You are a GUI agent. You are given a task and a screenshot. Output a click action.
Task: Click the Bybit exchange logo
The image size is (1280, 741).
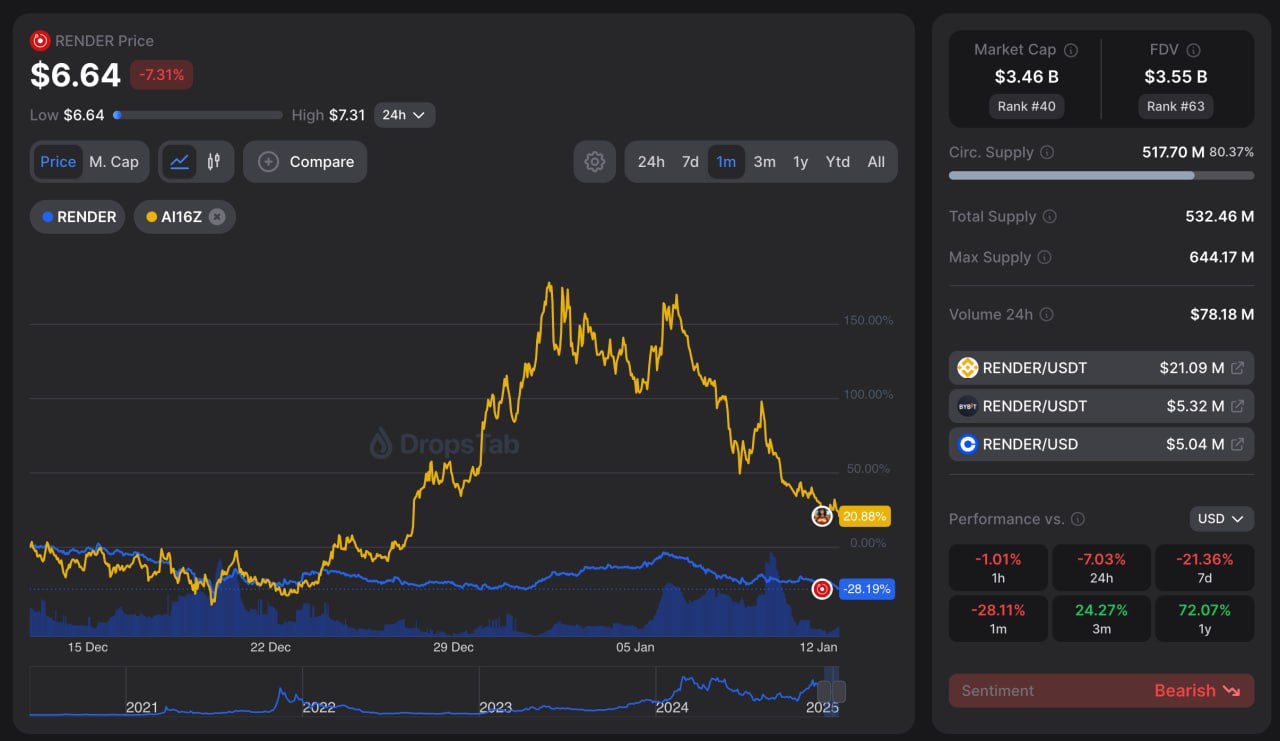click(967, 406)
